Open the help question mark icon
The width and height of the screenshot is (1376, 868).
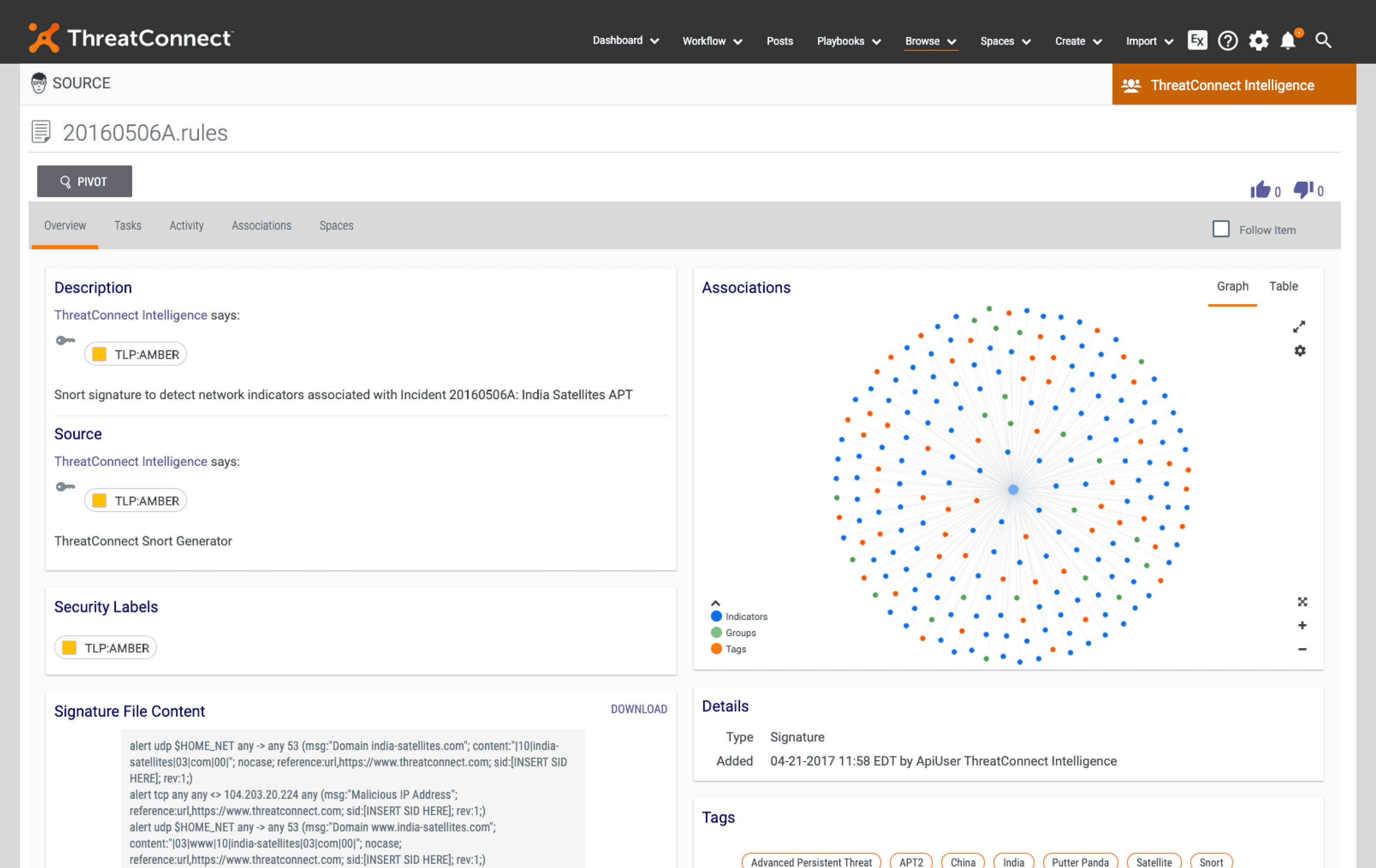(x=1227, y=41)
